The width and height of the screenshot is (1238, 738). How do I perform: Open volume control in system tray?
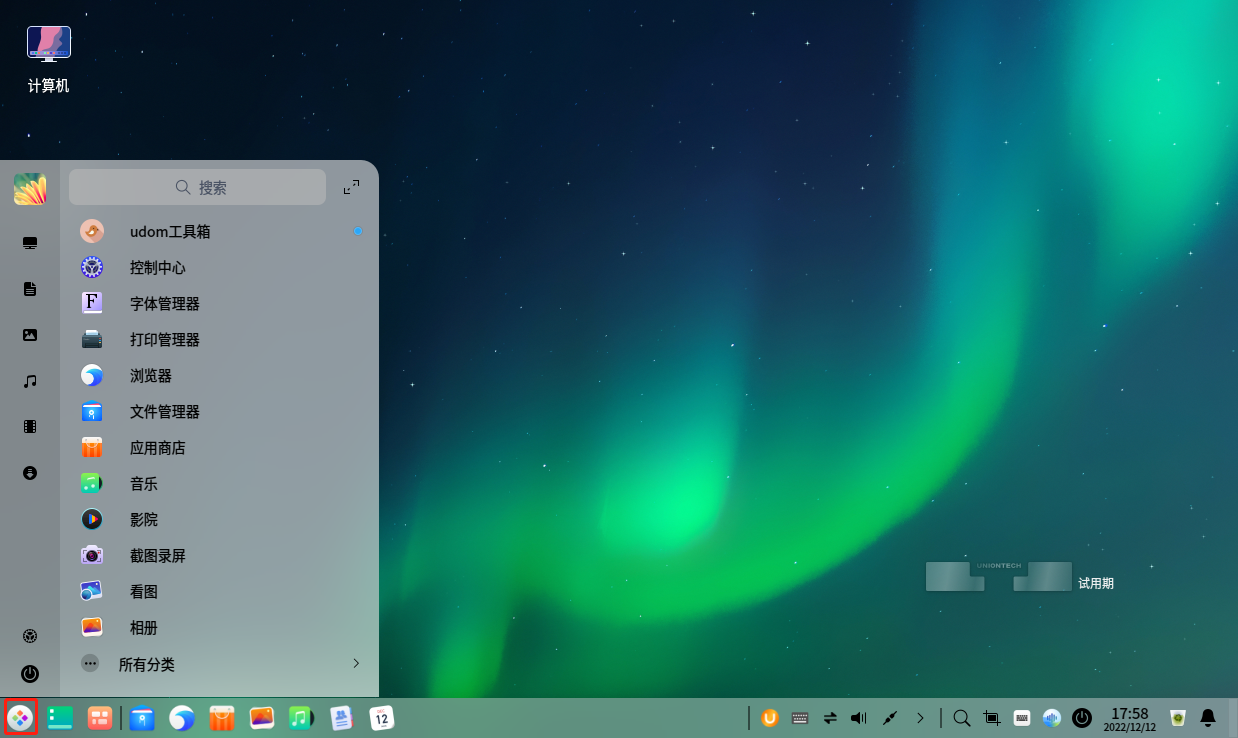(858, 718)
